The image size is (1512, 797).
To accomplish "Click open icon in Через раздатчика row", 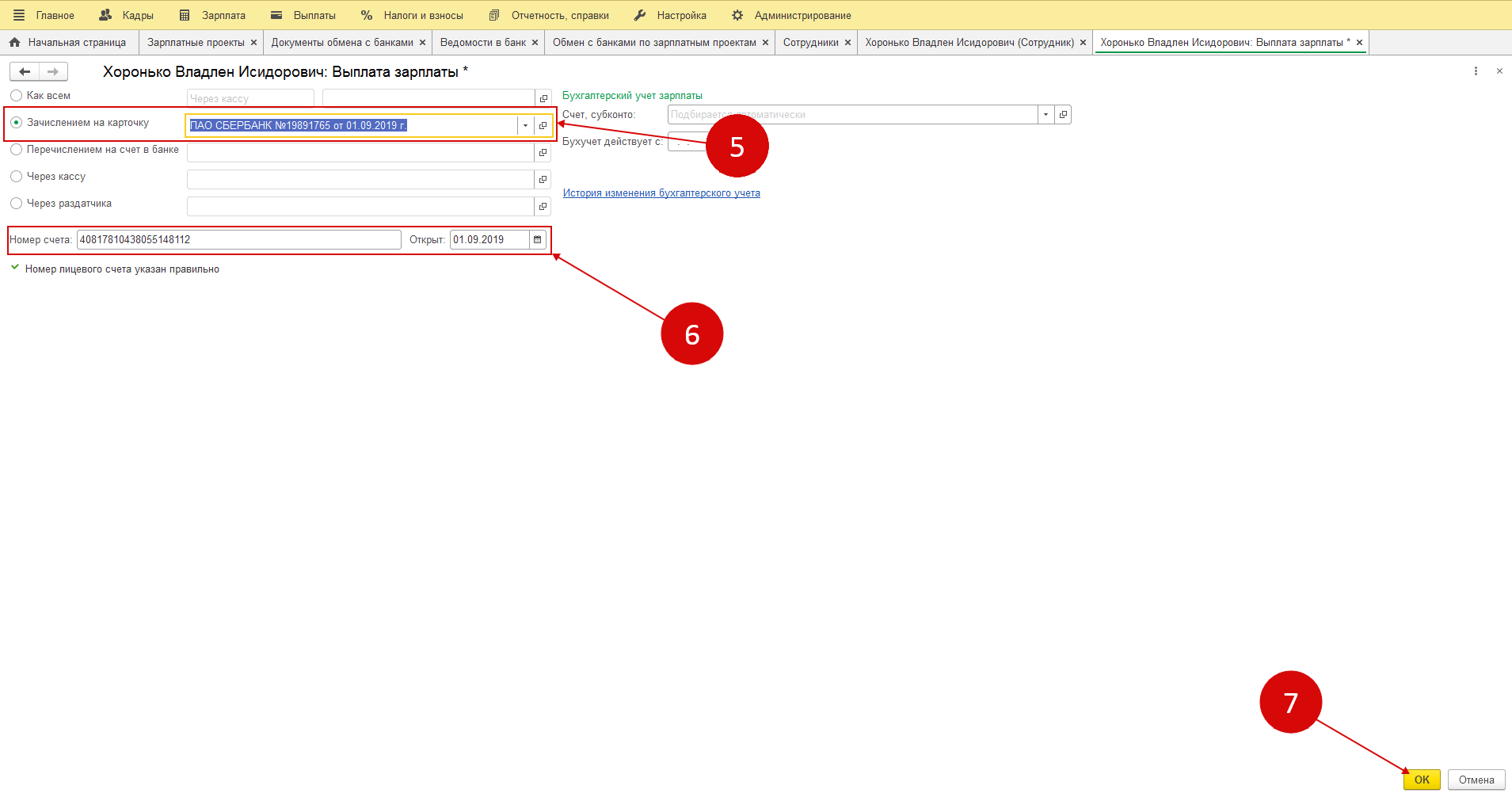I will pyautogui.click(x=543, y=207).
